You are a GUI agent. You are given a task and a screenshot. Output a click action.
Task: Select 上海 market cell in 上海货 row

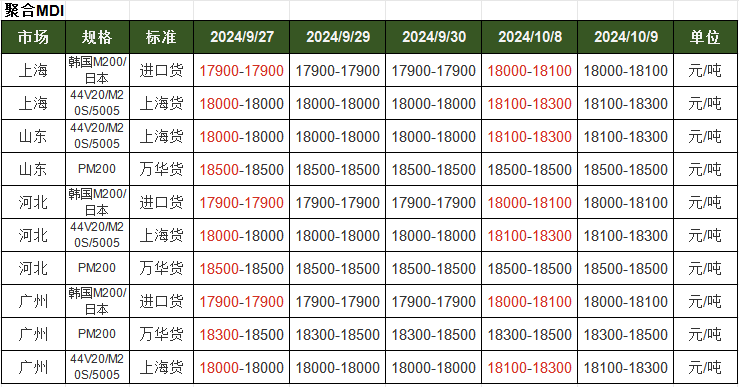pyautogui.click(x=33, y=103)
